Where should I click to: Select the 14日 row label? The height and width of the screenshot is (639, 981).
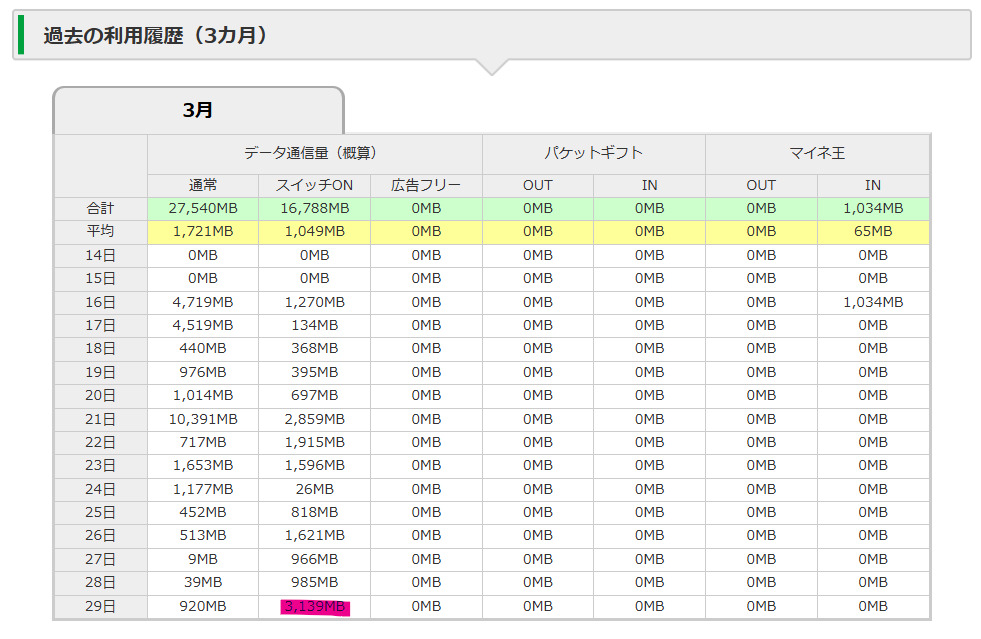click(x=100, y=255)
